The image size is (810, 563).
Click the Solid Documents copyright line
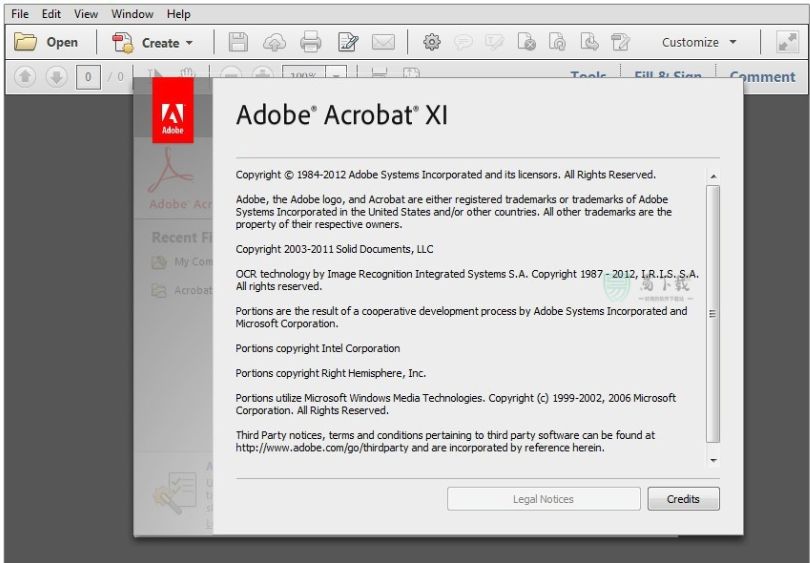point(334,249)
